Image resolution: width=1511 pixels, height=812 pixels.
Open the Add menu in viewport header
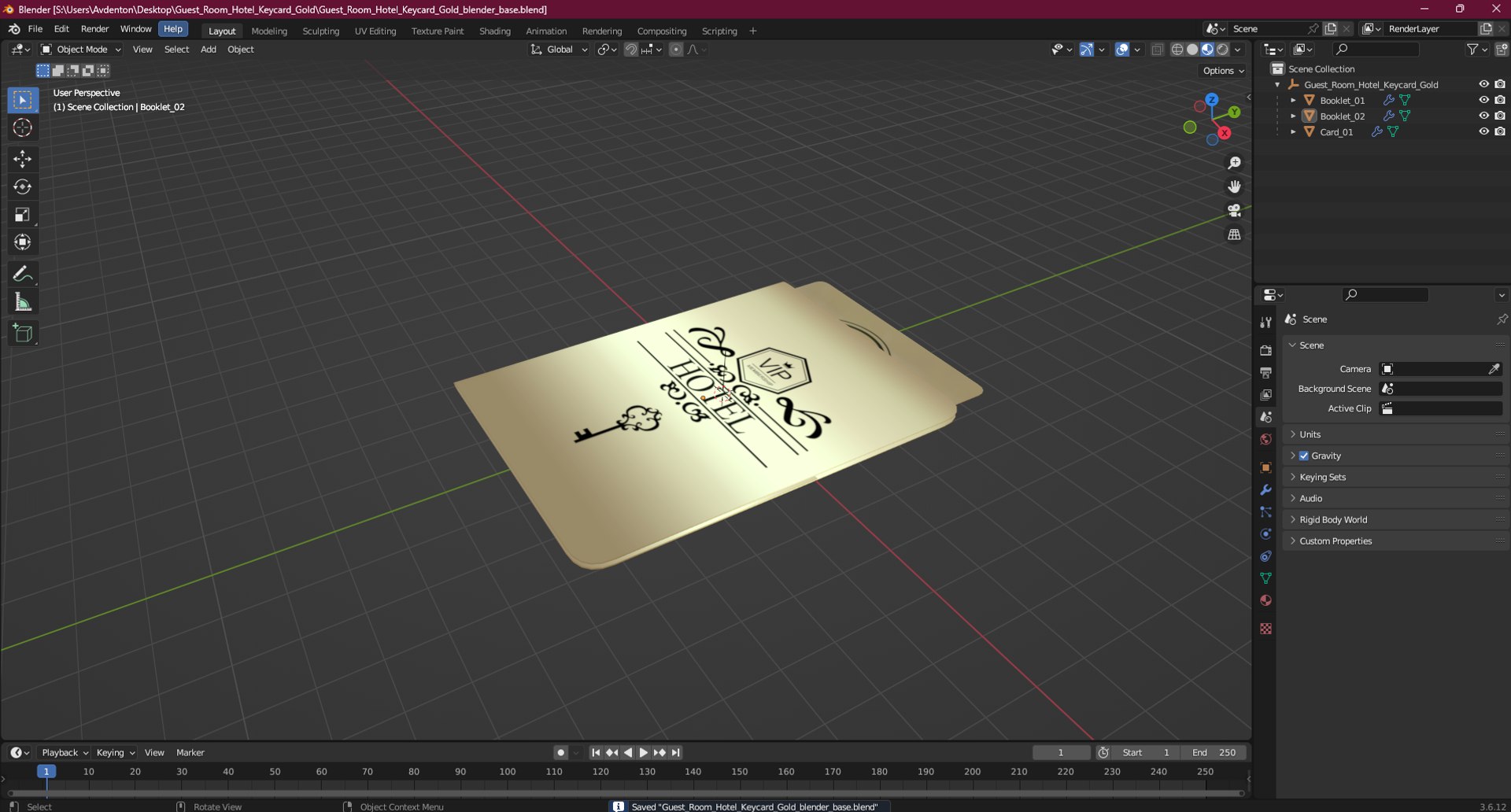(209, 50)
